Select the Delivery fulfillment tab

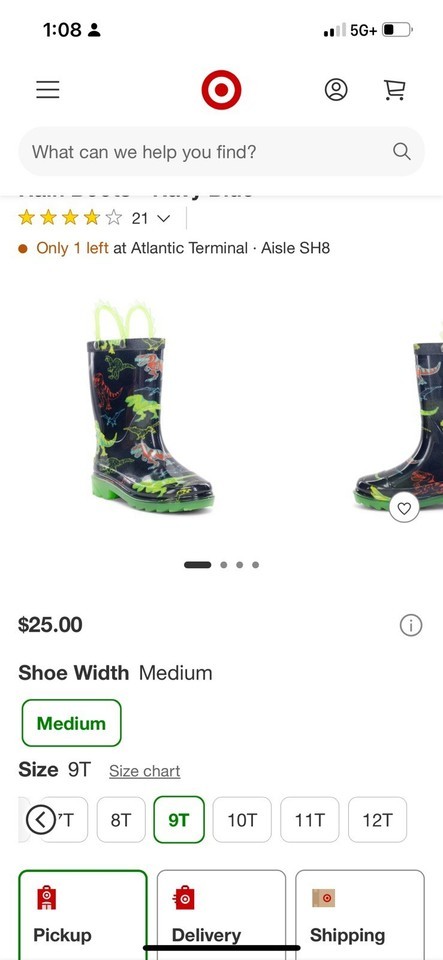pyautogui.click(x=222, y=915)
